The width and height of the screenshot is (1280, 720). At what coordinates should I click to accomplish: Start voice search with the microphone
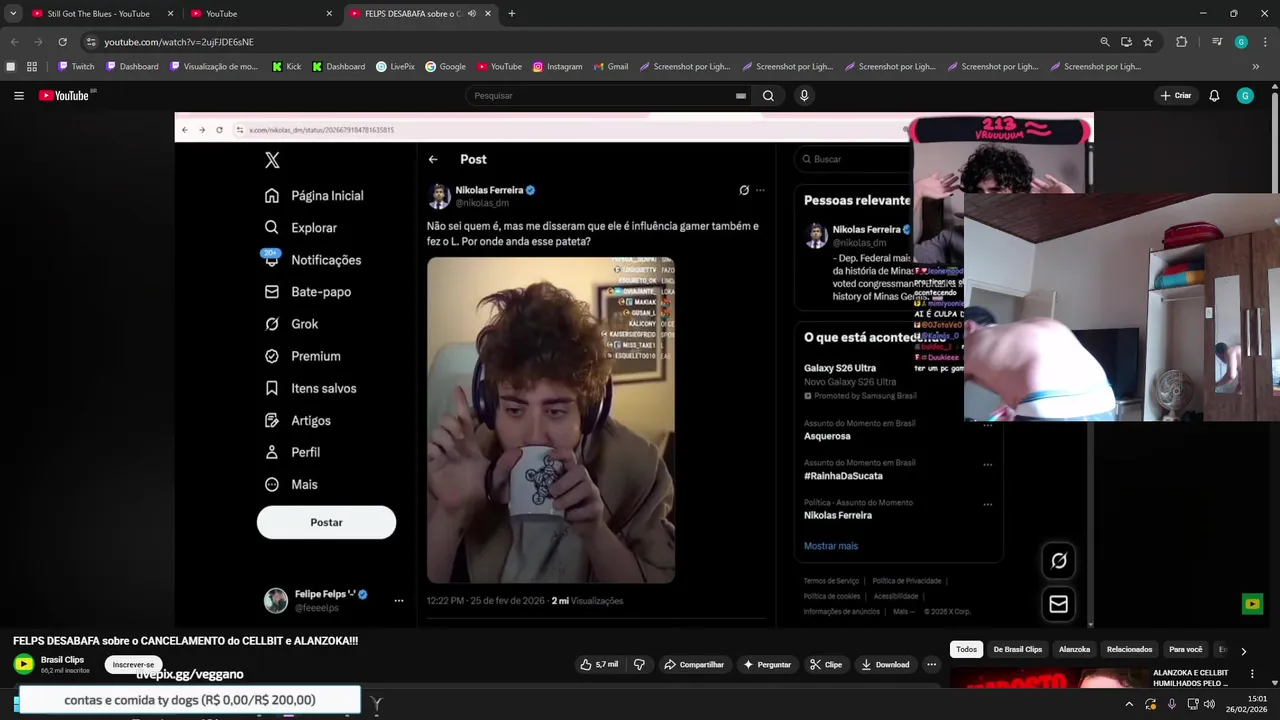coord(804,96)
